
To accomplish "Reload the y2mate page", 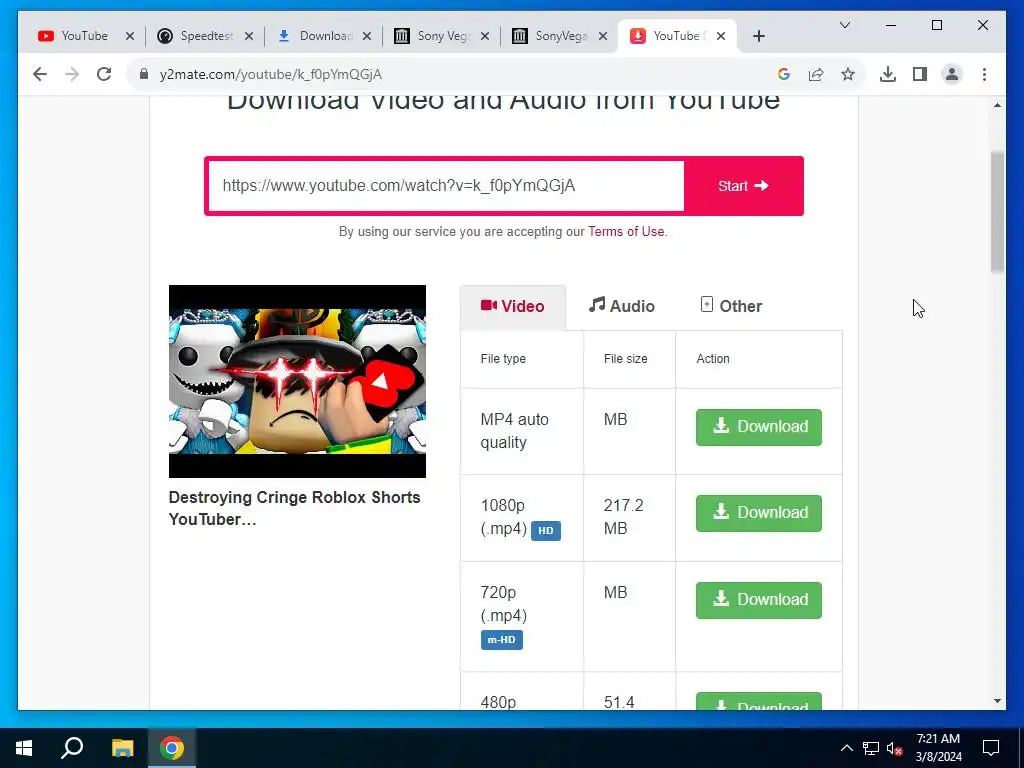I will 104,74.
